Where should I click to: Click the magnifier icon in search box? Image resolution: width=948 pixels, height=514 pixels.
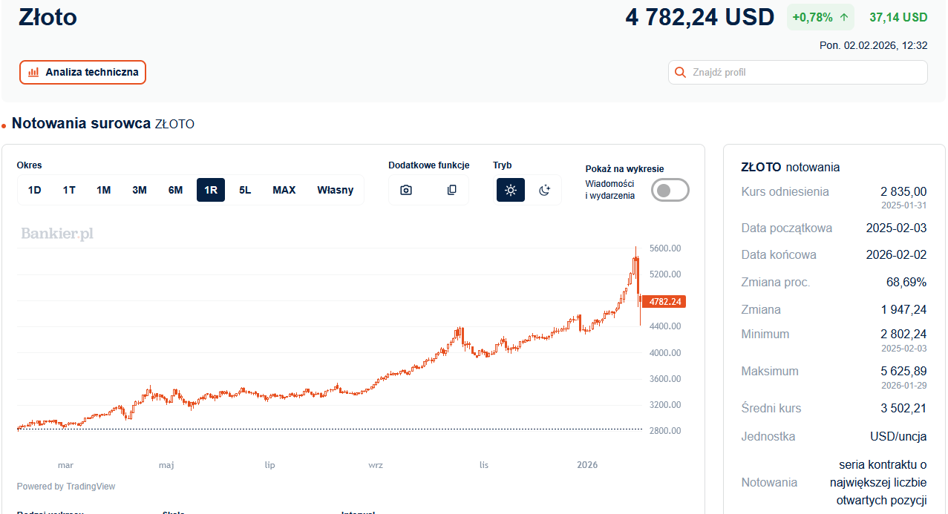(x=680, y=73)
